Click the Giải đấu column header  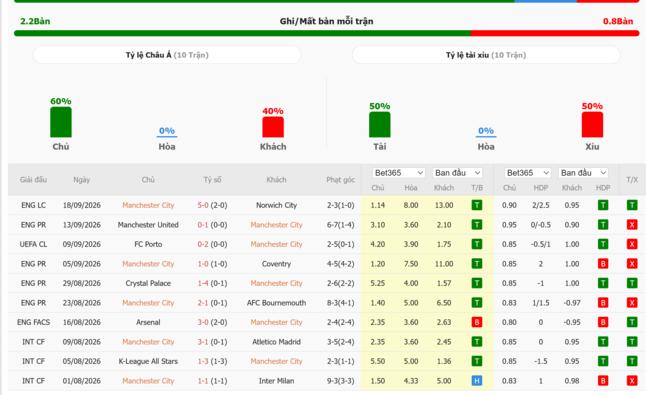pyautogui.click(x=33, y=179)
